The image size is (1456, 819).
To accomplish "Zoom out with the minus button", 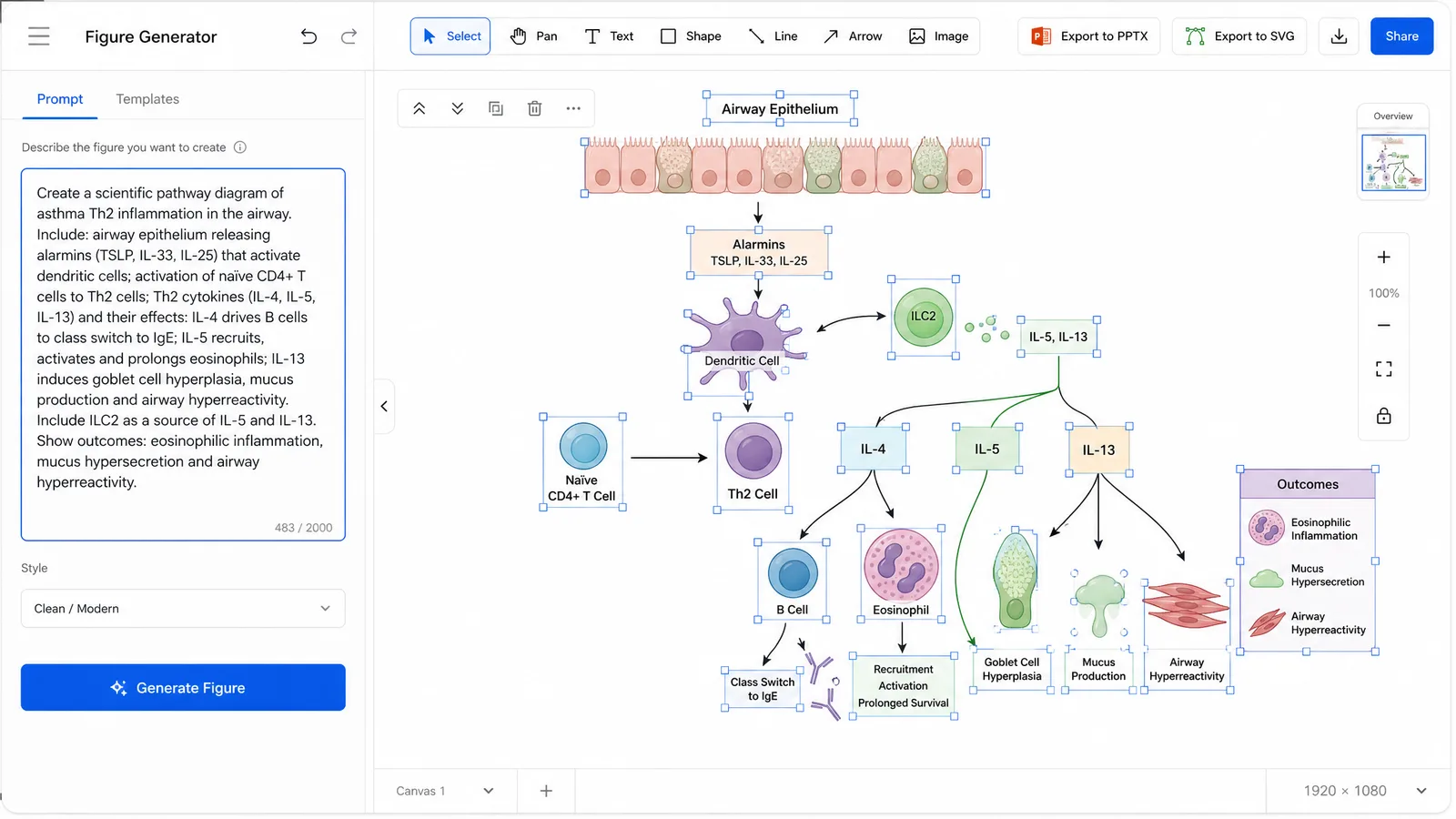I will point(1383,326).
